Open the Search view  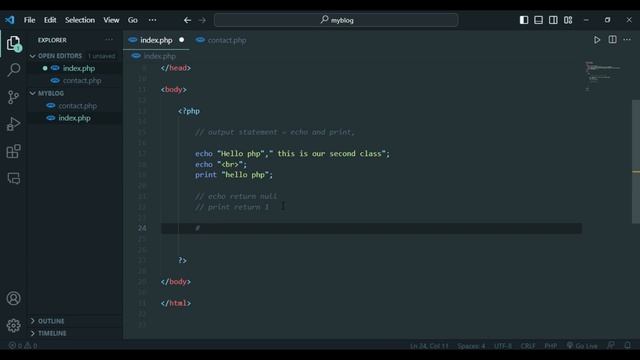click(x=13, y=70)
